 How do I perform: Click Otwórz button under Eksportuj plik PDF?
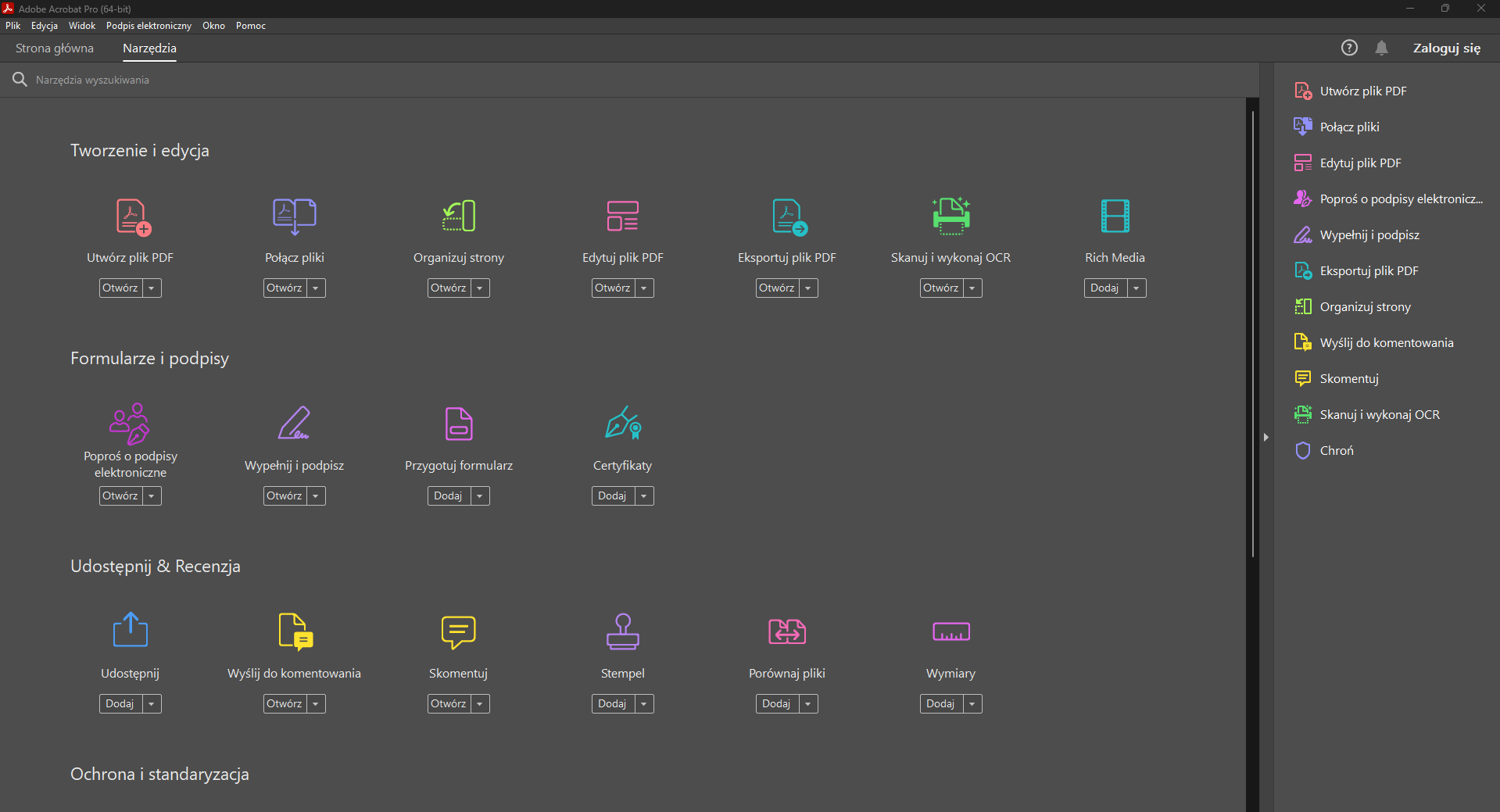[777, 288]
